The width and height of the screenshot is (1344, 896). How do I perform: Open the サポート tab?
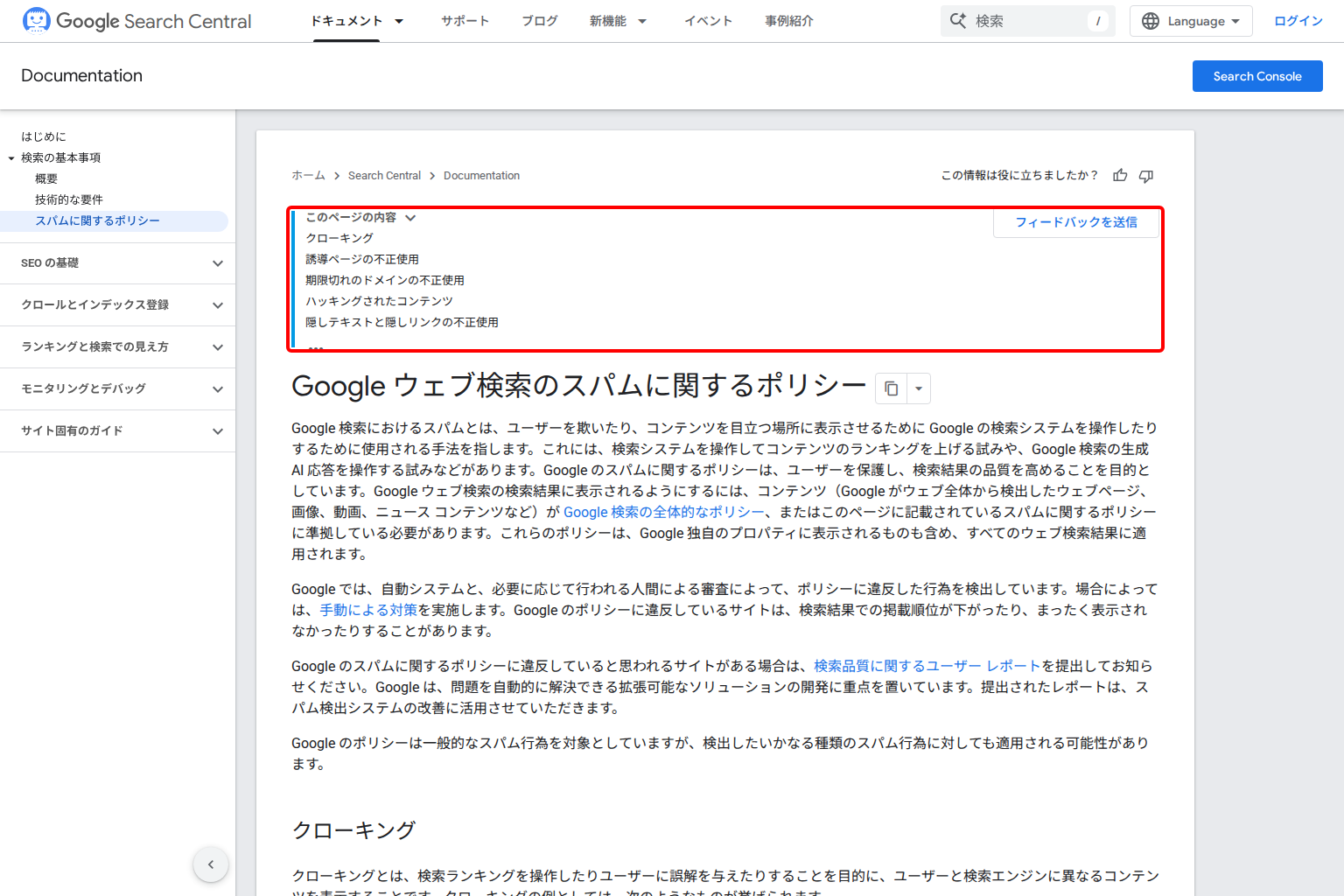(x=465, y=21)
